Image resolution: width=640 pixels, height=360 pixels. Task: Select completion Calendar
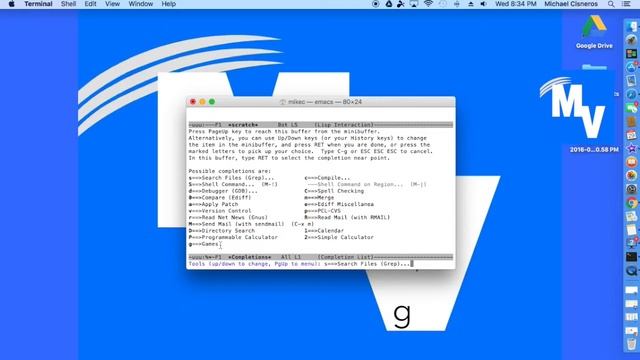(x=324, y=231)
